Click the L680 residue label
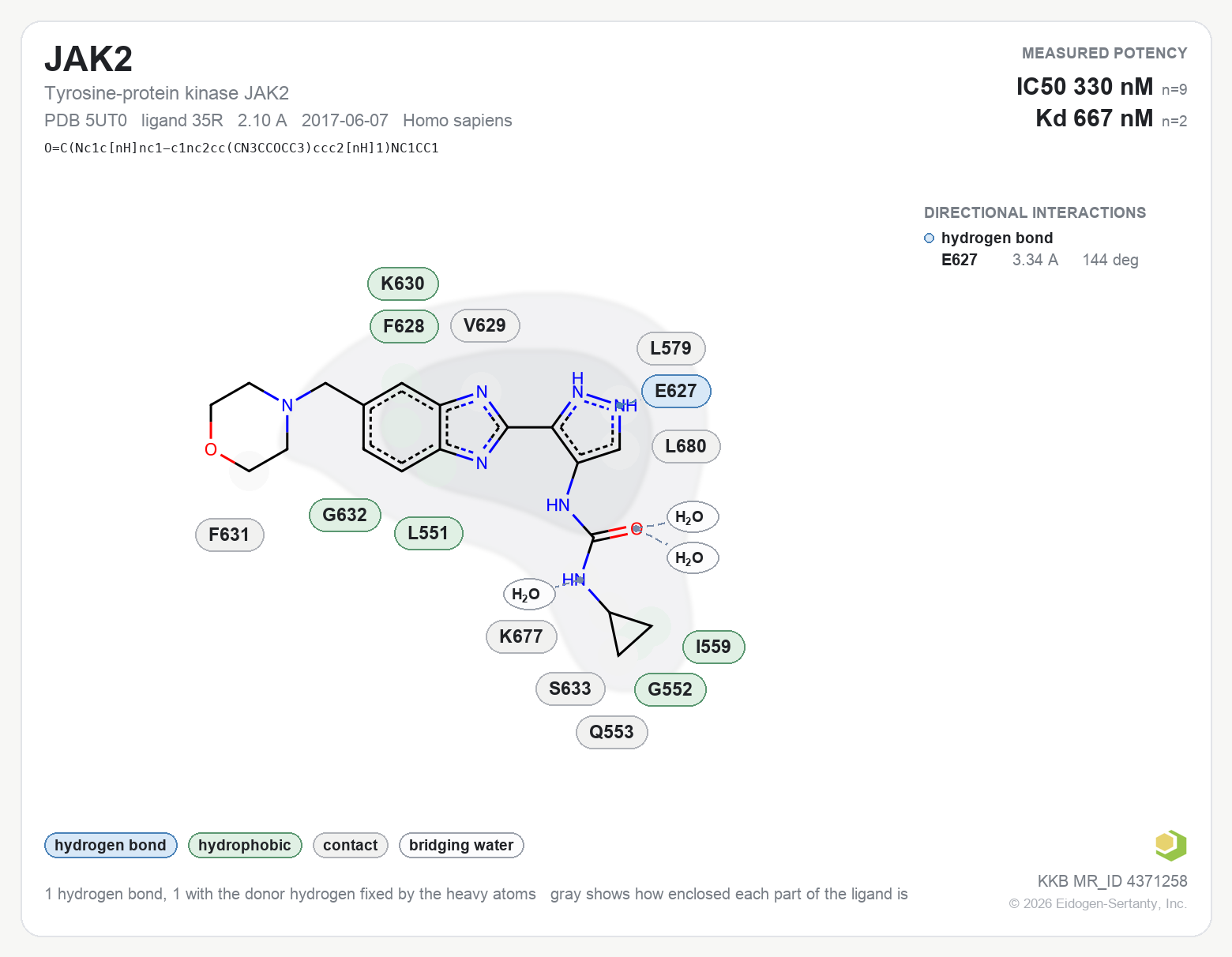The image size is (1232, 957). coord(685,446)
